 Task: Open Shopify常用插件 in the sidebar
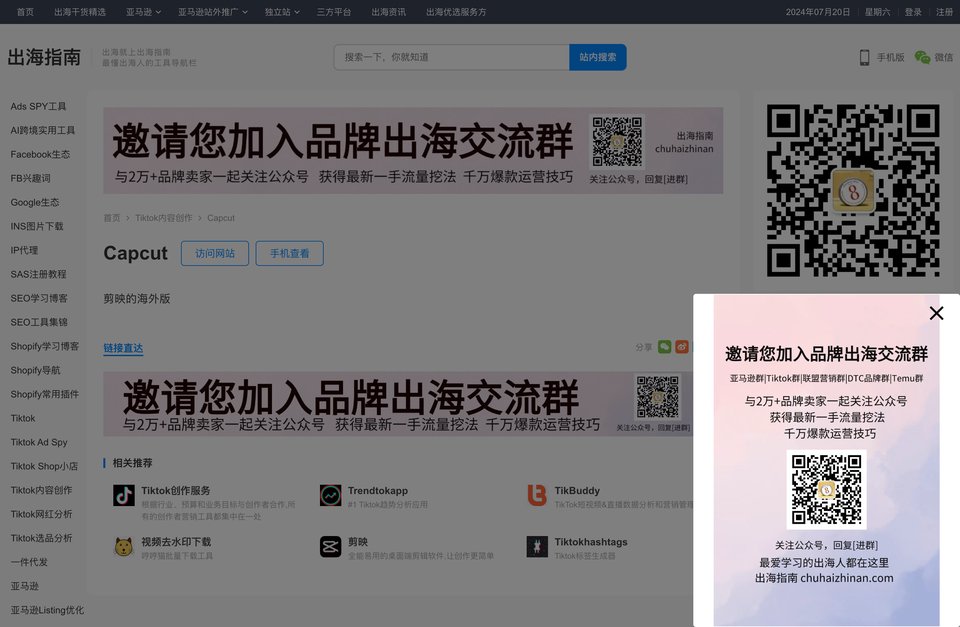(x=45, y=394)
